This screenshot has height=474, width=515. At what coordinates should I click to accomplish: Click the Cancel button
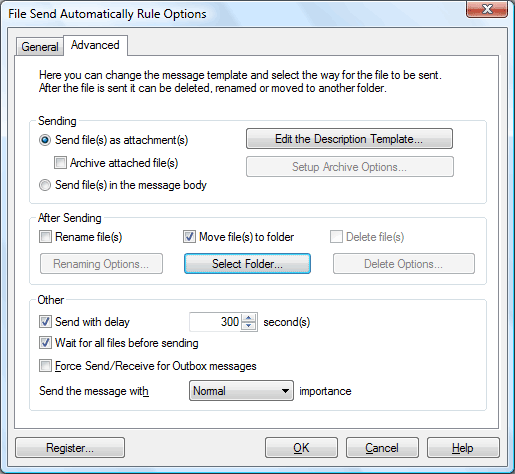(x=382, y=448)
